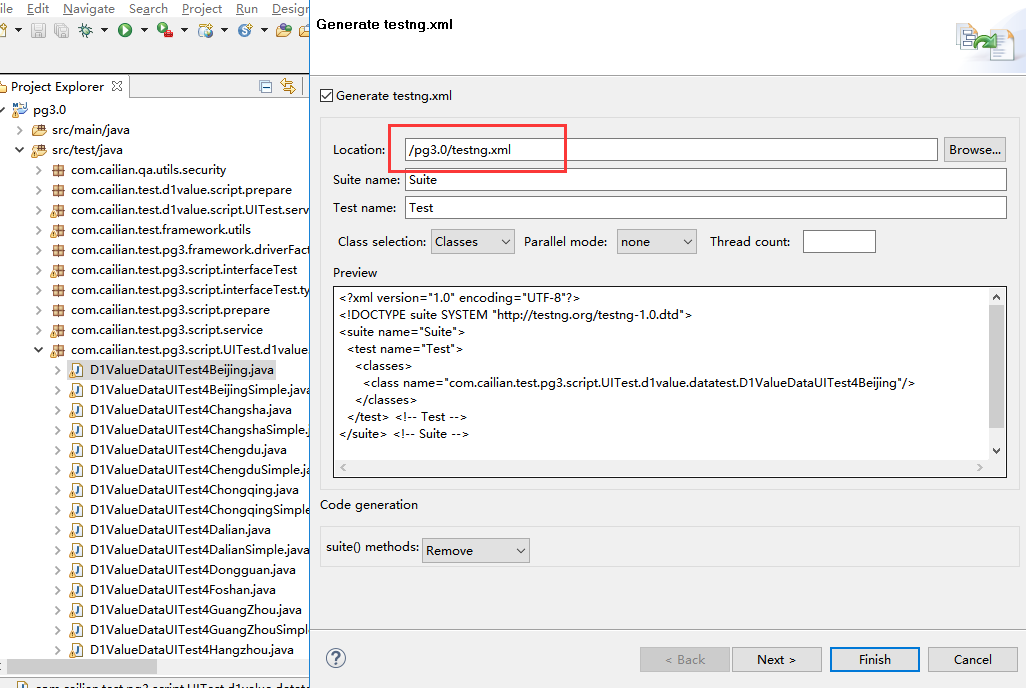This screenshot has height=688, width=1026.
Task: Click the Java file icon of D1ValueDataUITest4Foshan.java
Action: tap(77, 590)
